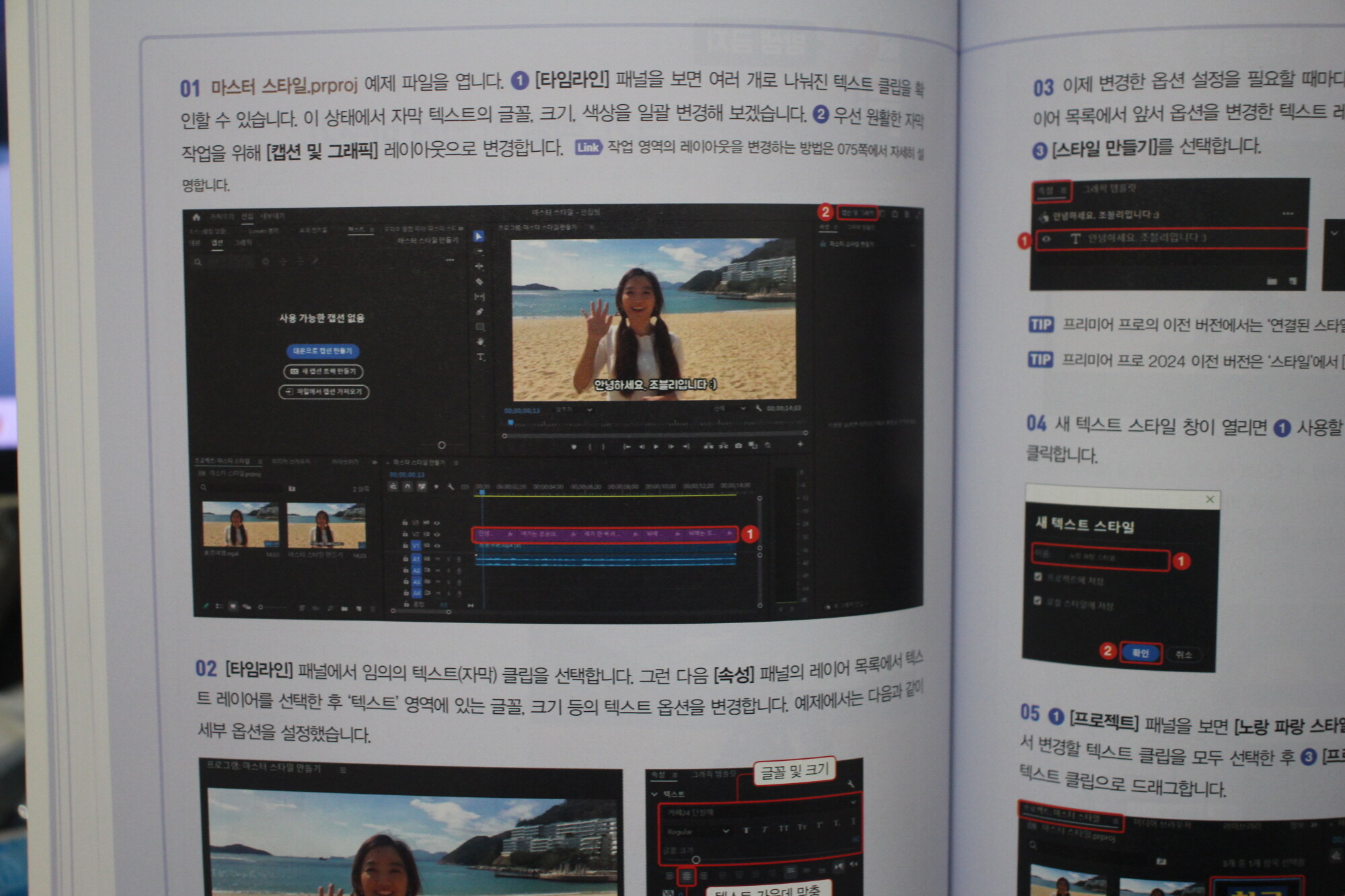Check the '로컬 스타일에 저장' checkbox

click(1037, 600)
